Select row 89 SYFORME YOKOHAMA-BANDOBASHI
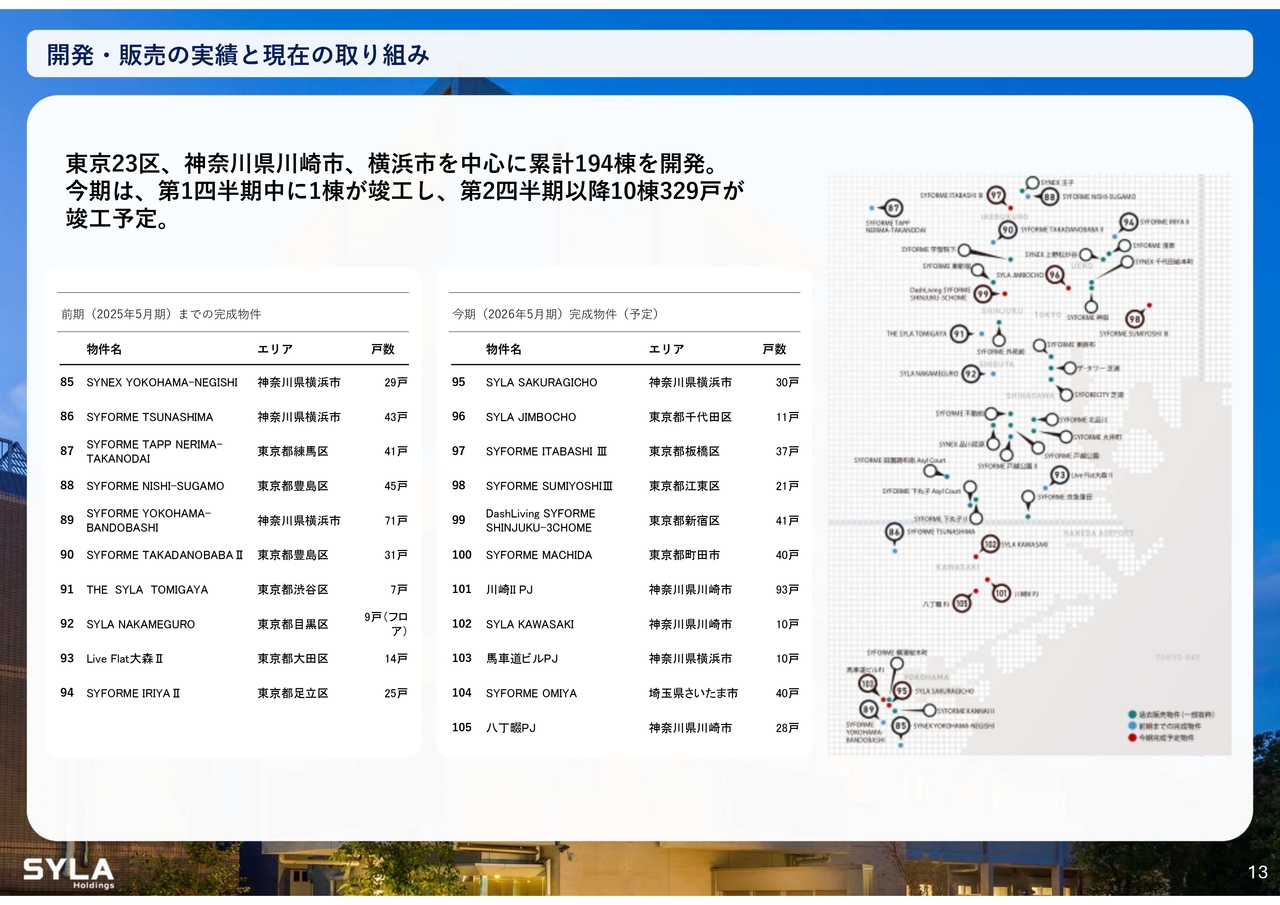Viewport: 1280px width, 905px height. pos(233,520)
